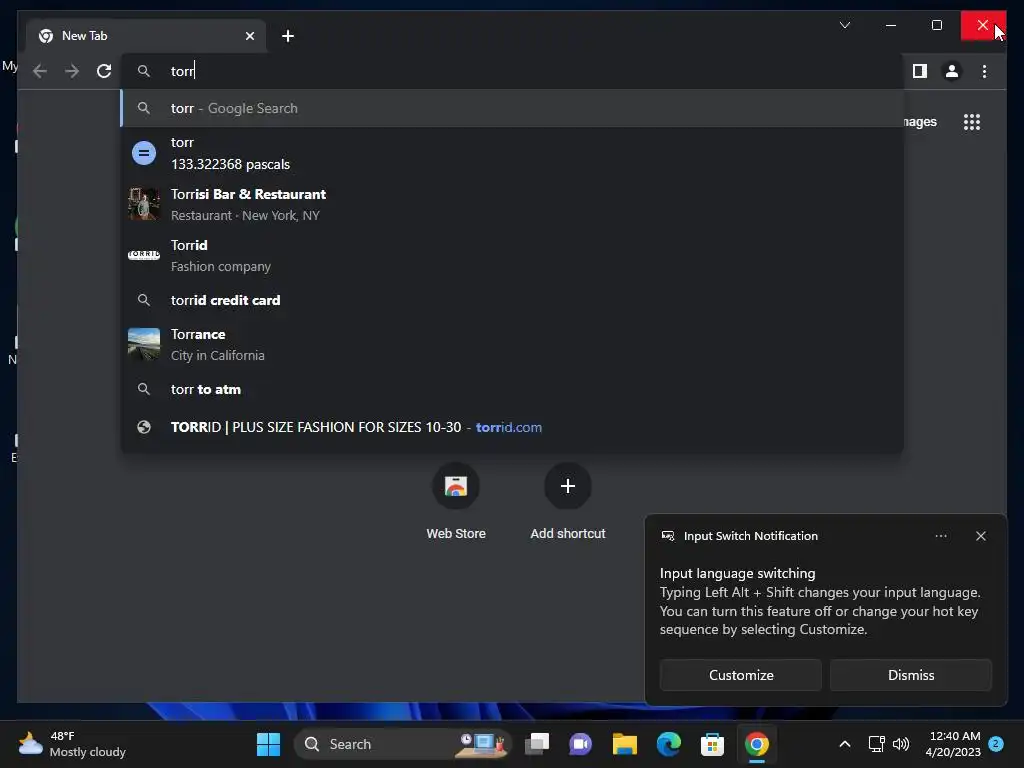The height and width of the screenshot is (768, 1024).
Task: Click the Torrisi restaurant thumbnail image
Action: [144, 204]
